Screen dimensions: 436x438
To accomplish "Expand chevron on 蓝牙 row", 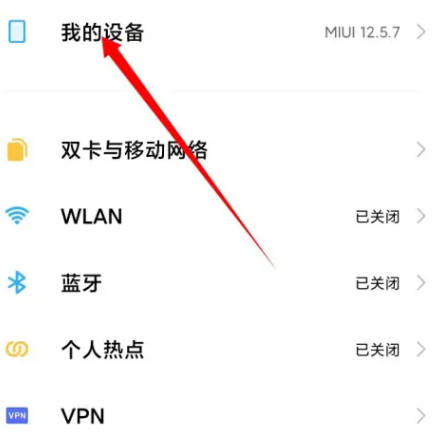I will tap(421, 283).
